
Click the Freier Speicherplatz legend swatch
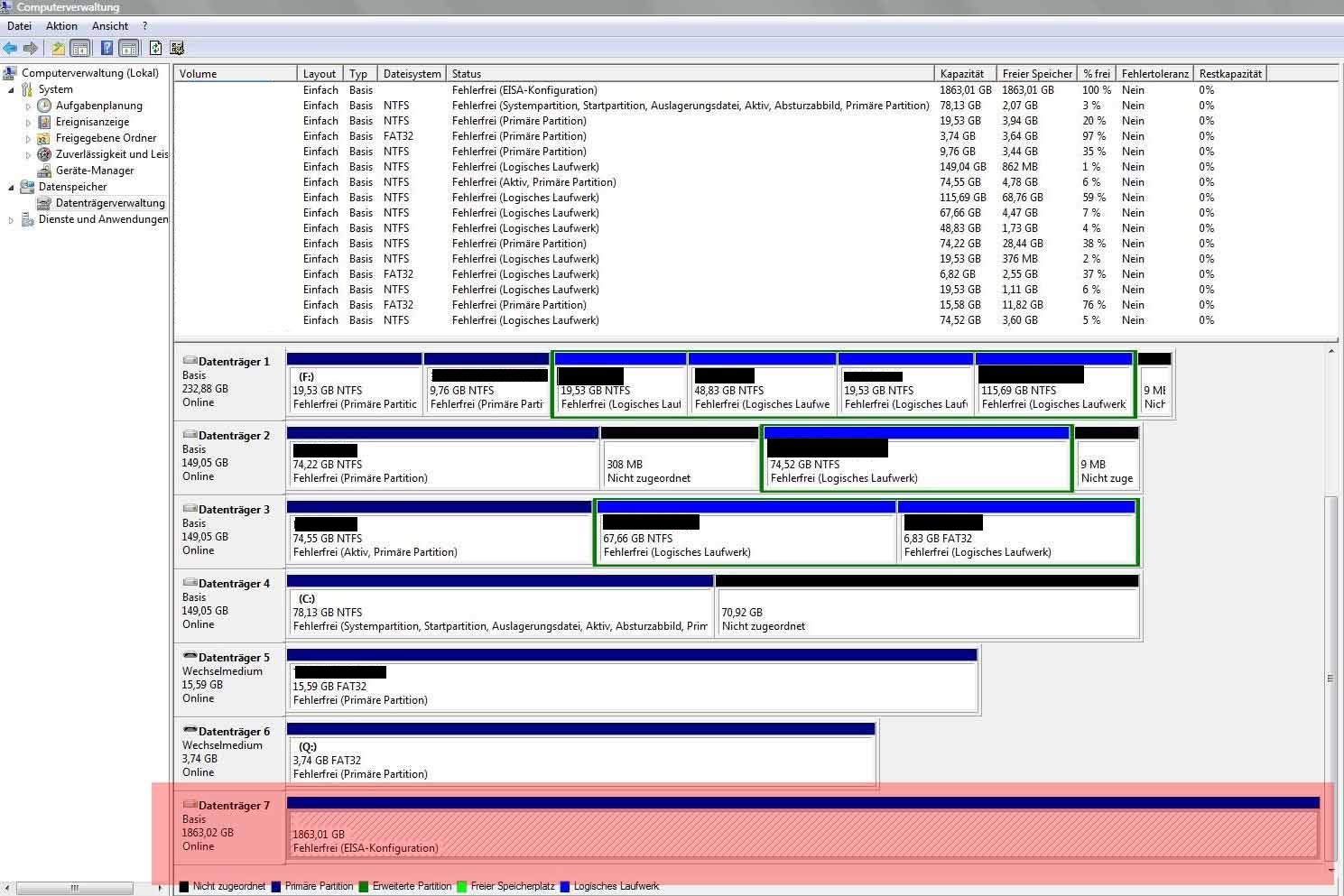[462, 886]
